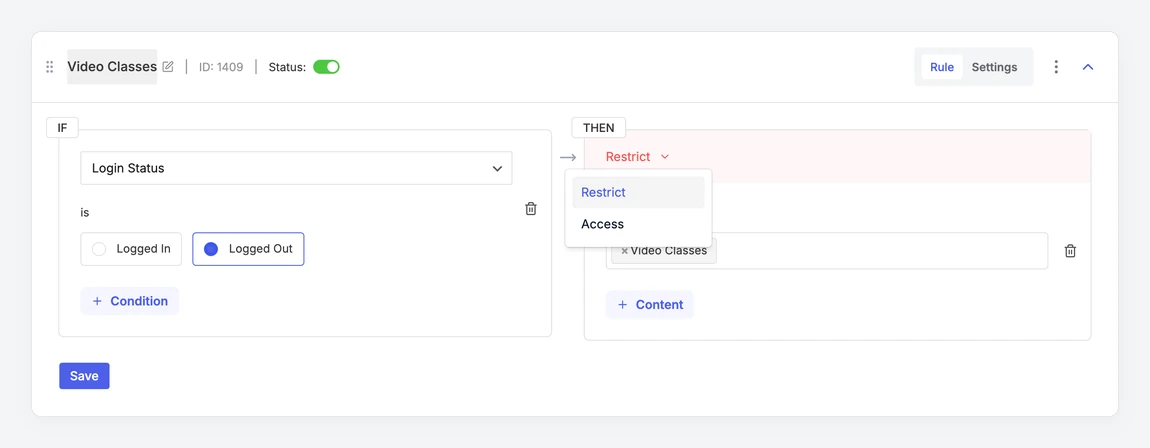Add new Content to the rule

[650, 304]
